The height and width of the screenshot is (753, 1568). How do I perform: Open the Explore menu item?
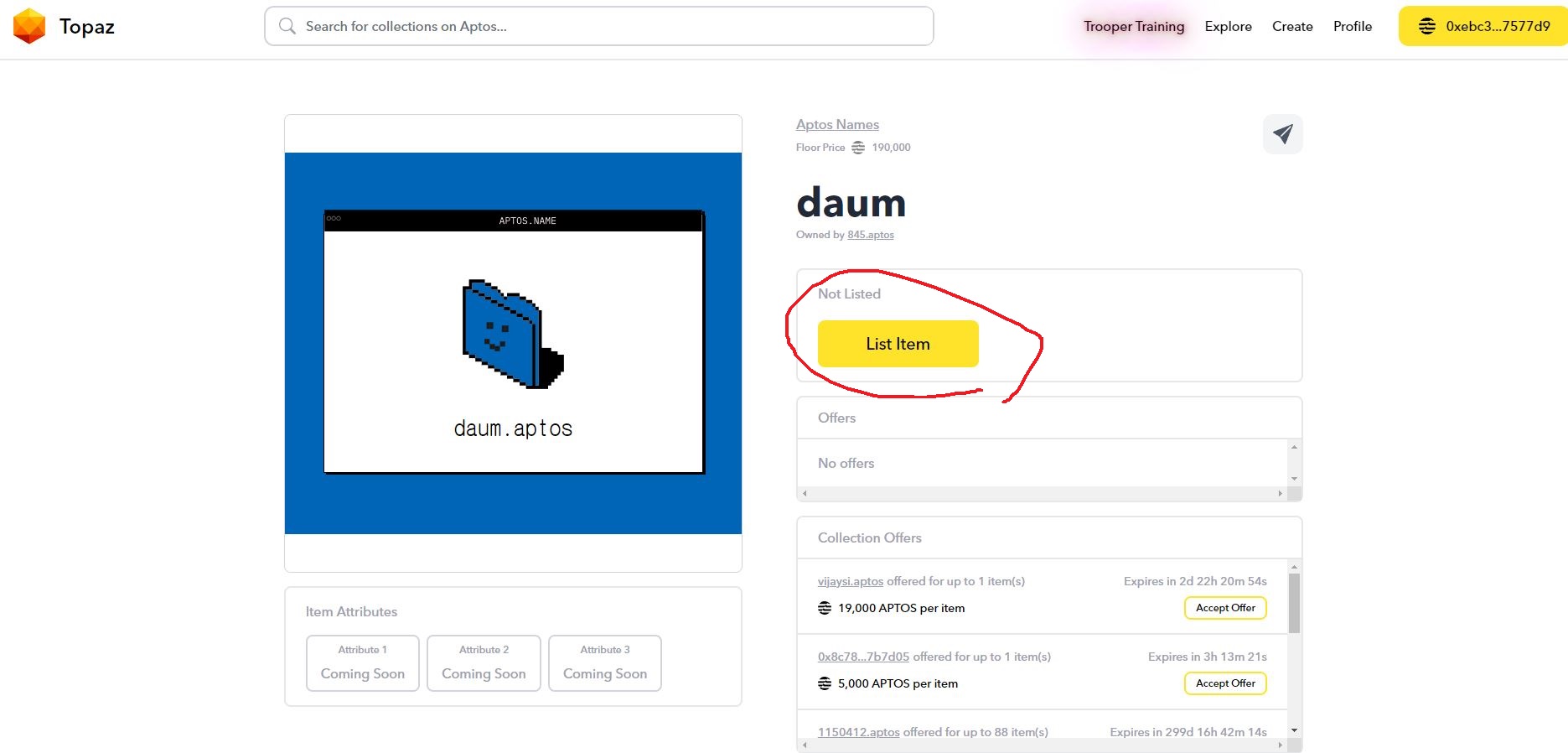(x=1228, y=26)
